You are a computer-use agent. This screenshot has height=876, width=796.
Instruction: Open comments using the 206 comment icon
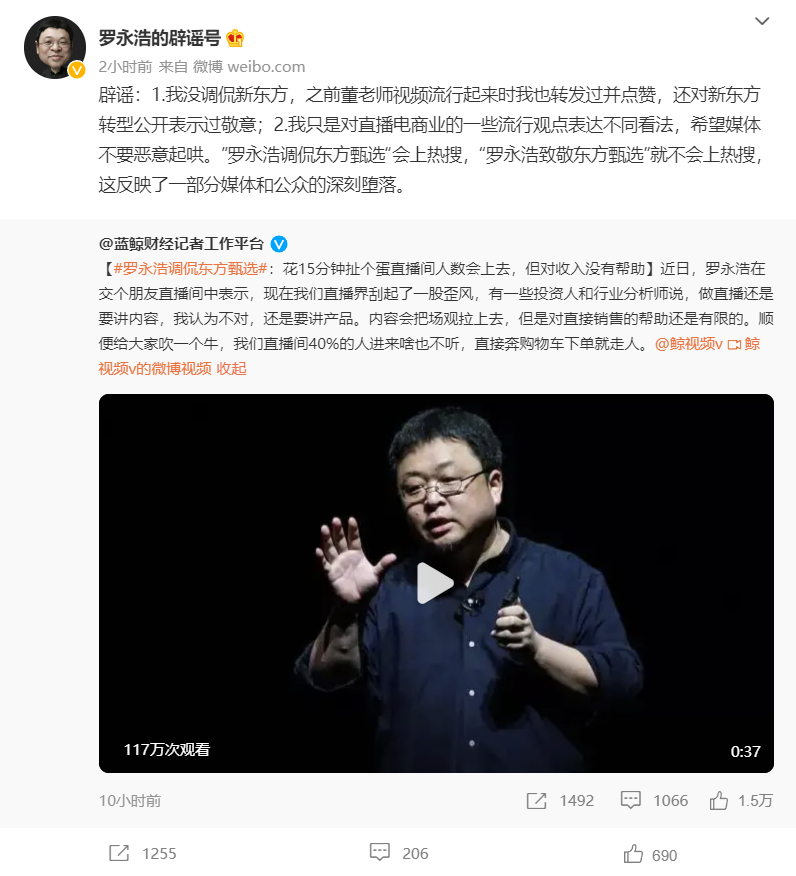[380, 853]
